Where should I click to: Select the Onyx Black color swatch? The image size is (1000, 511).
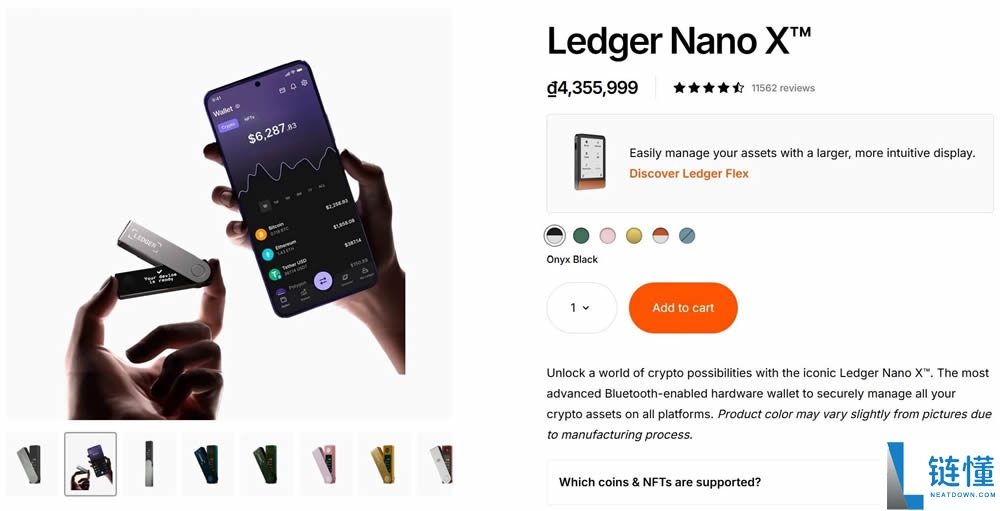[555, 236]
